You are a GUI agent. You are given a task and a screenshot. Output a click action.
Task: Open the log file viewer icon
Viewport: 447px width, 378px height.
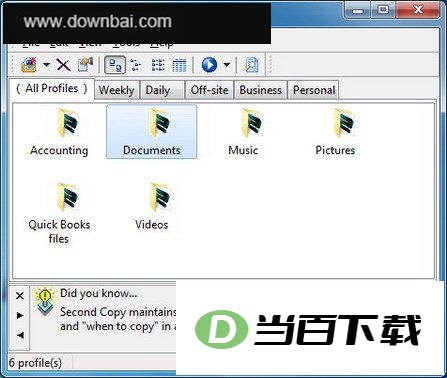tap(251, 65)
